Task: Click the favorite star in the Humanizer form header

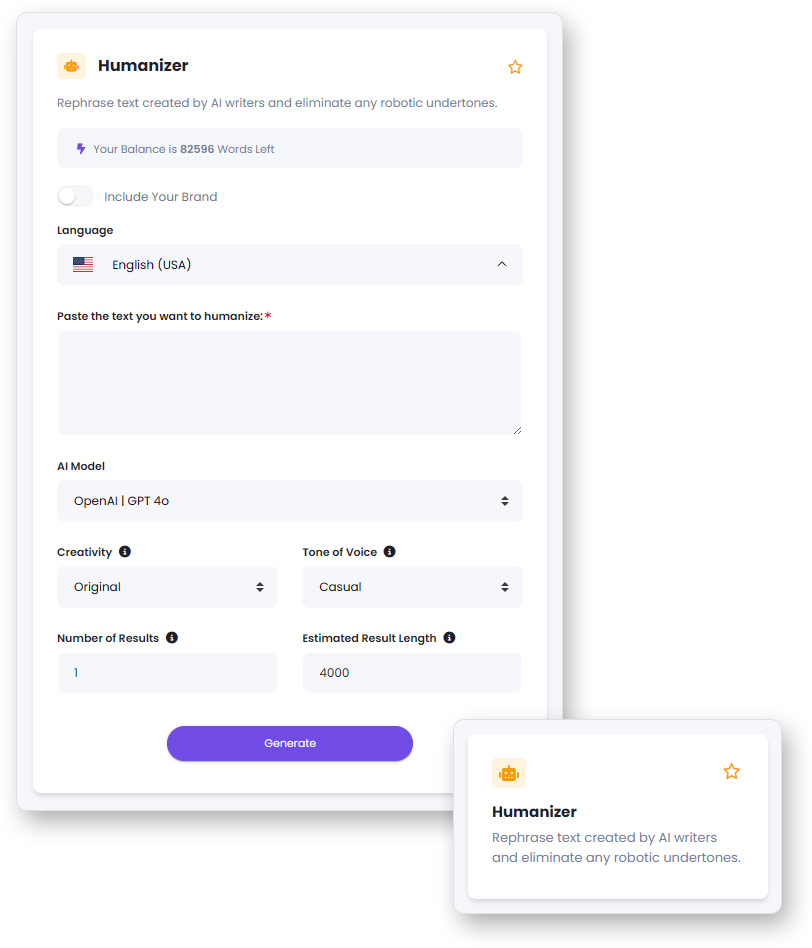Action: click(515, 67)
